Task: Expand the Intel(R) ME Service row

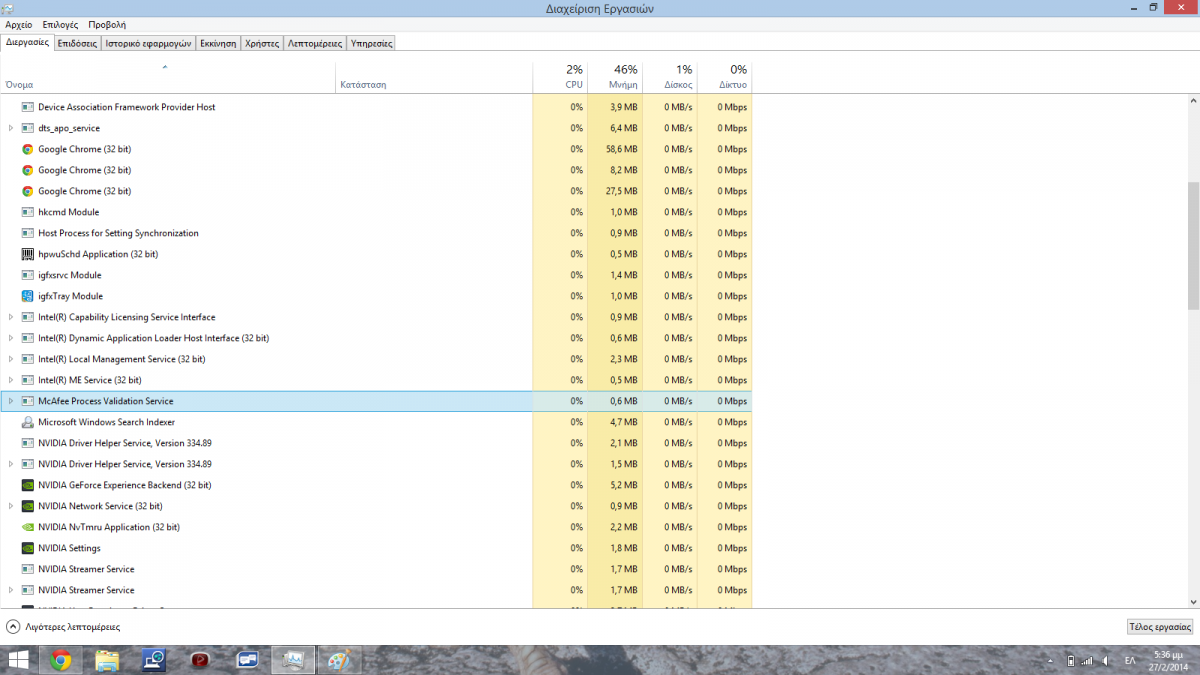Action: pyautogui.click(x=10, y=380)
